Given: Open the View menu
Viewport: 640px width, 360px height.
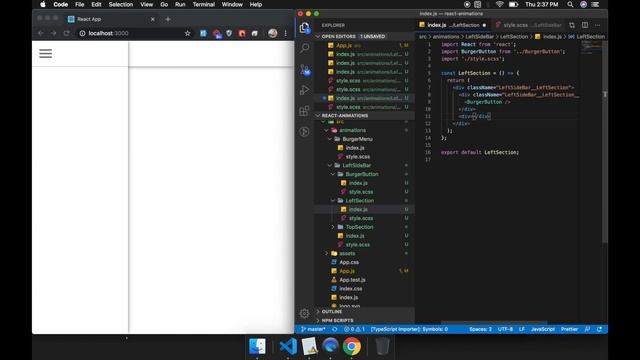Looking at the screenshot, I should point(147,4).
